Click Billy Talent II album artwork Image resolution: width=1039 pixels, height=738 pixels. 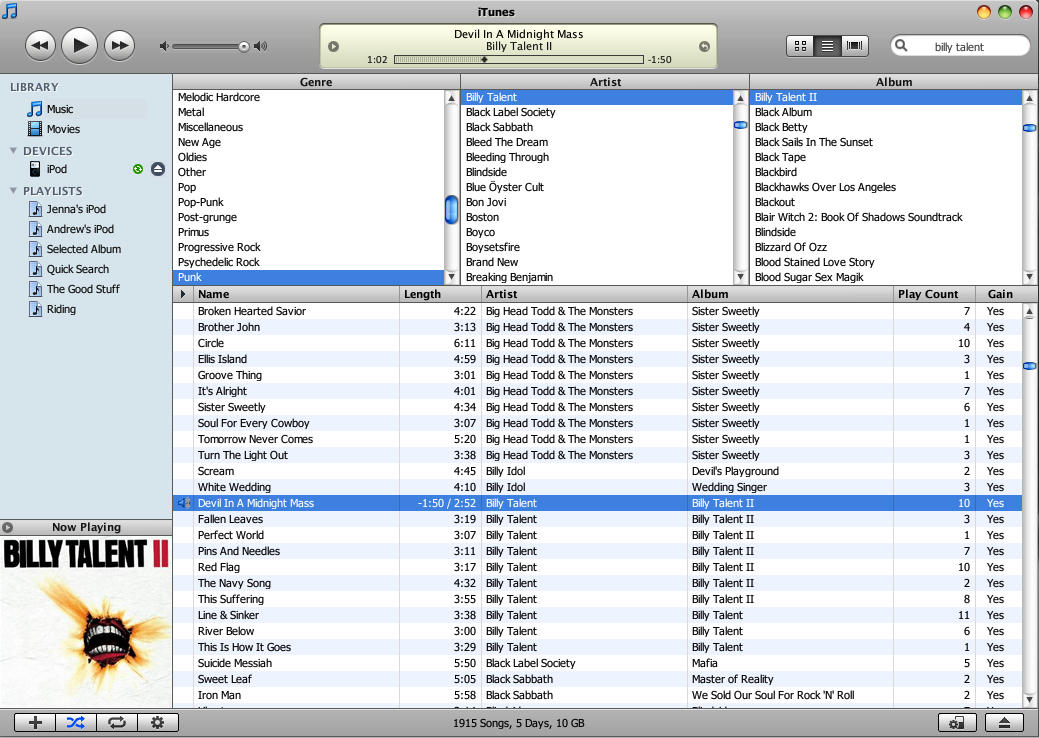point(86,621)
